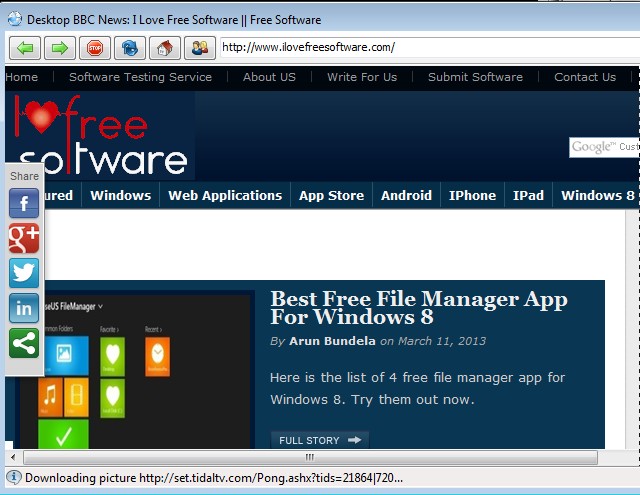
Task: Select the Windows category tab
Action: [121, 195]
